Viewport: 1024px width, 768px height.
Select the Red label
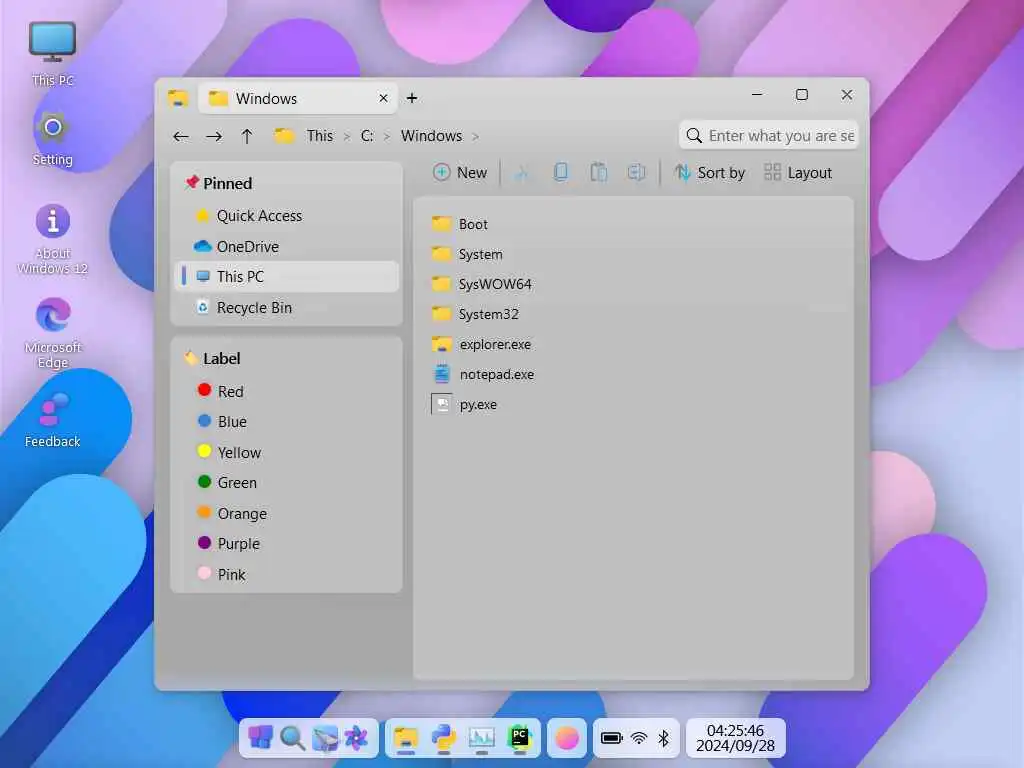[287, 391]
